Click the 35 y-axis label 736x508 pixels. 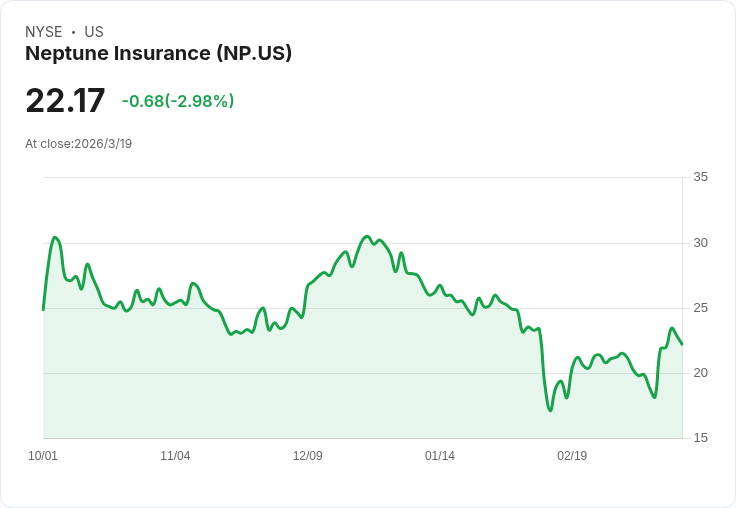point(700,177)
